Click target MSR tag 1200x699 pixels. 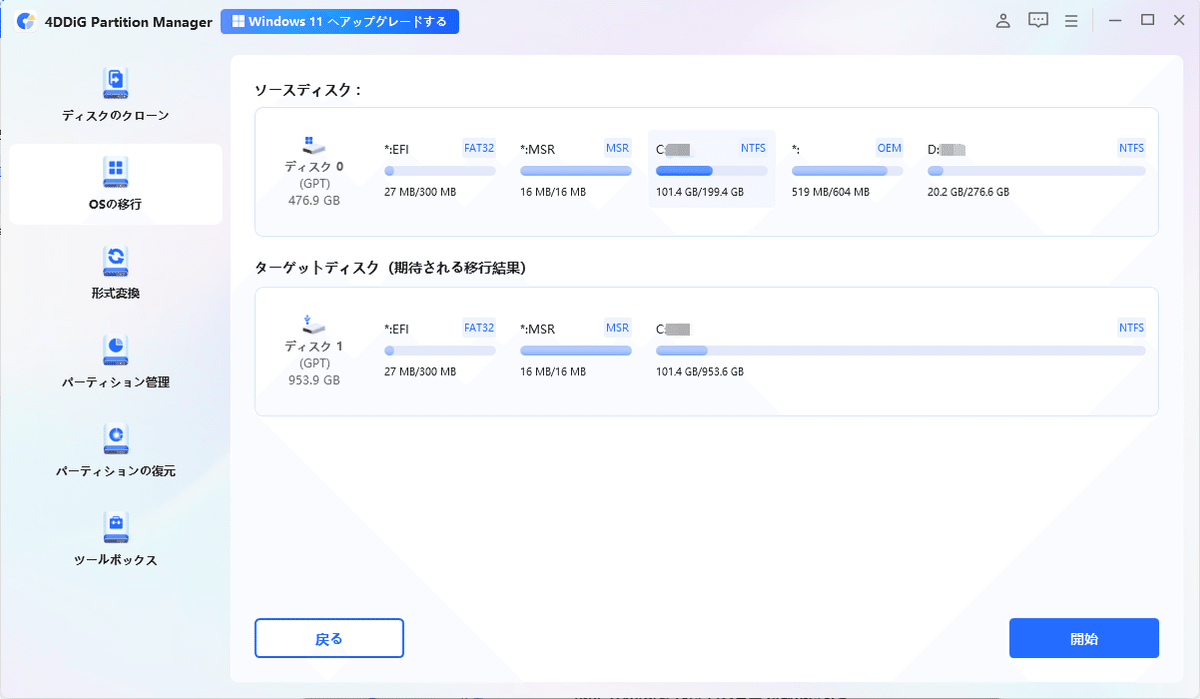tap(618, 328)
